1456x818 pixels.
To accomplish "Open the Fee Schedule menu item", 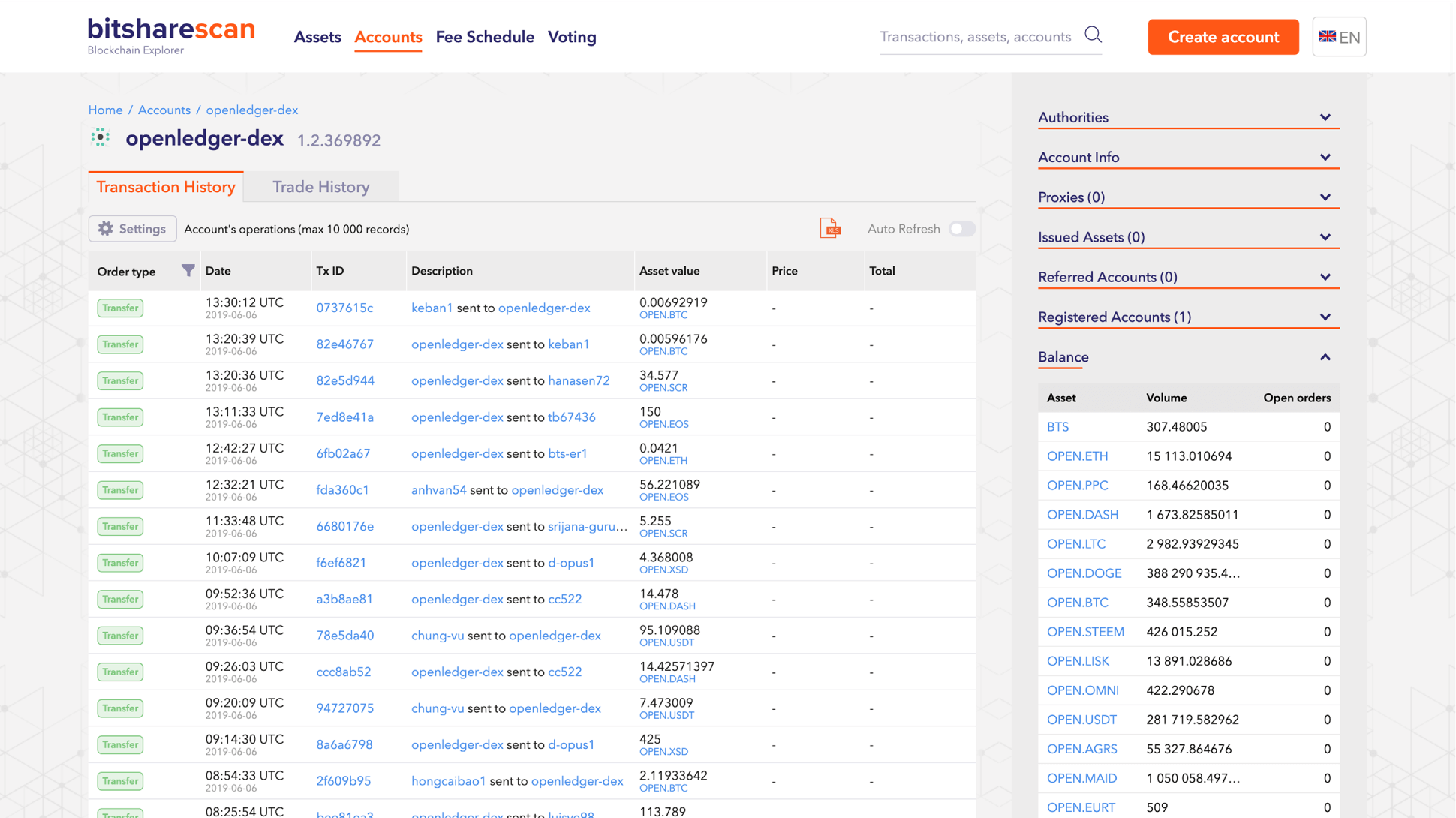I will [x=485, y=37].
